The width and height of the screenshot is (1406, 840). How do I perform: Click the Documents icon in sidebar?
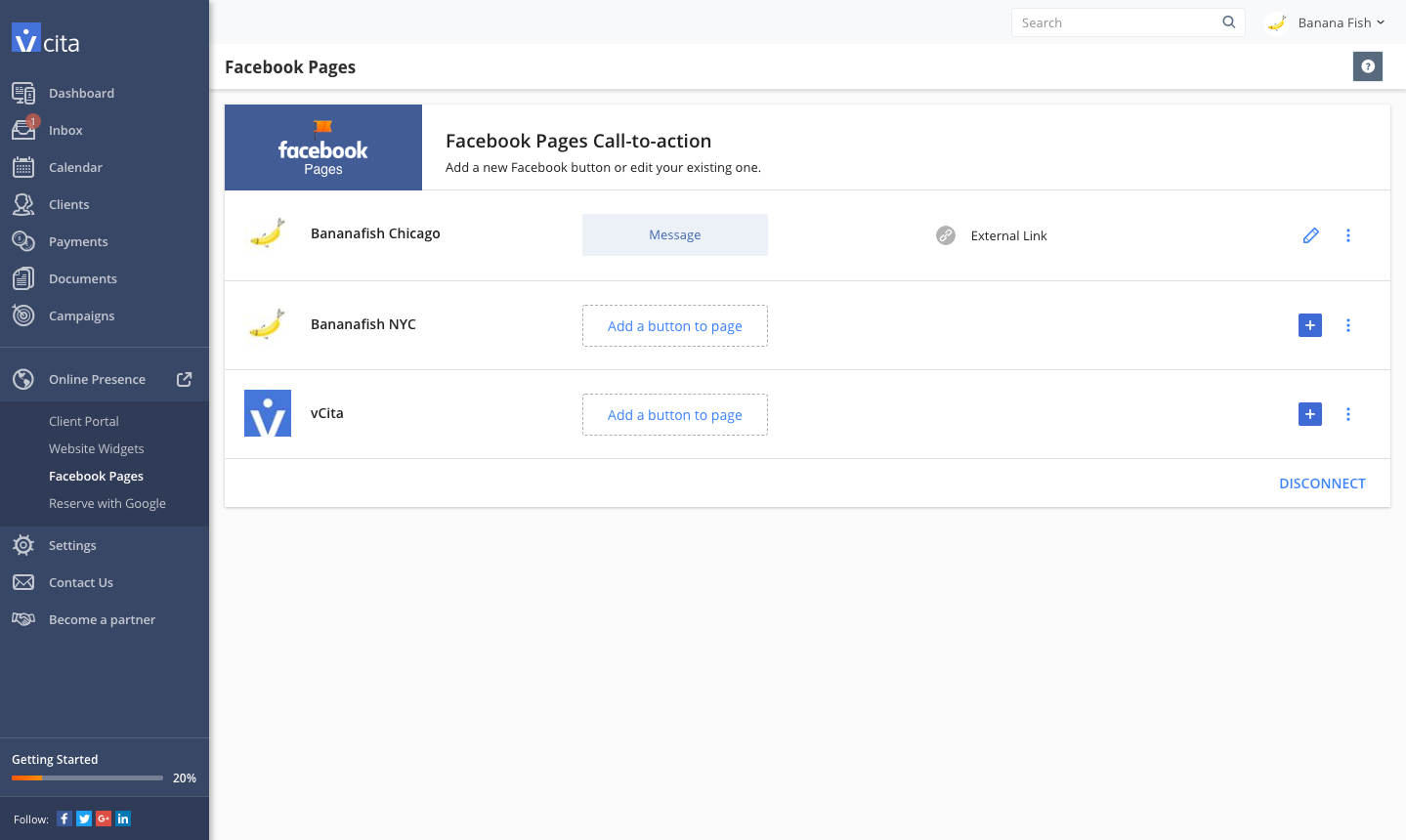[23, 278]
